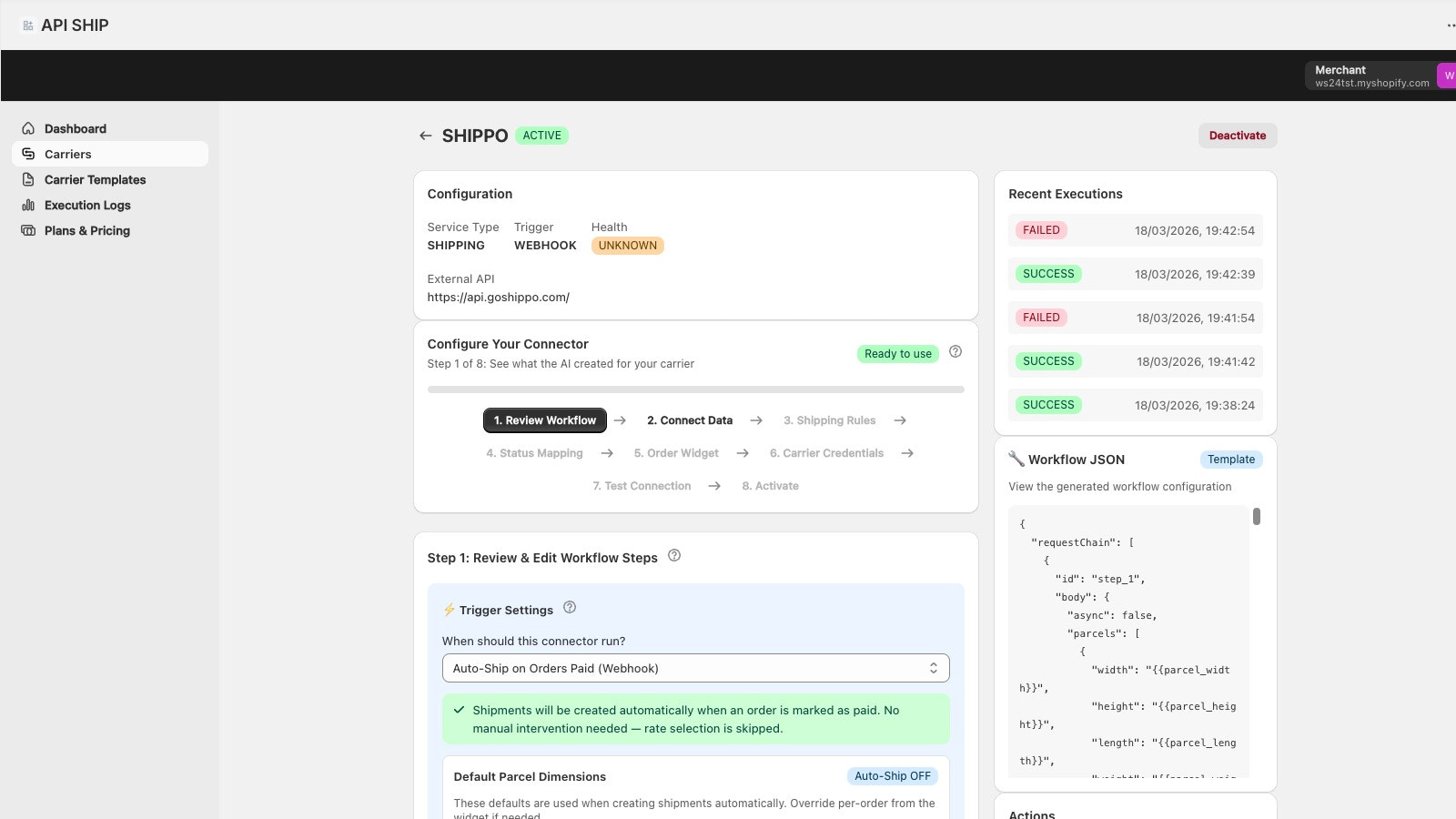Open help icon beside Step 1 heading

[x=674, y=555]
